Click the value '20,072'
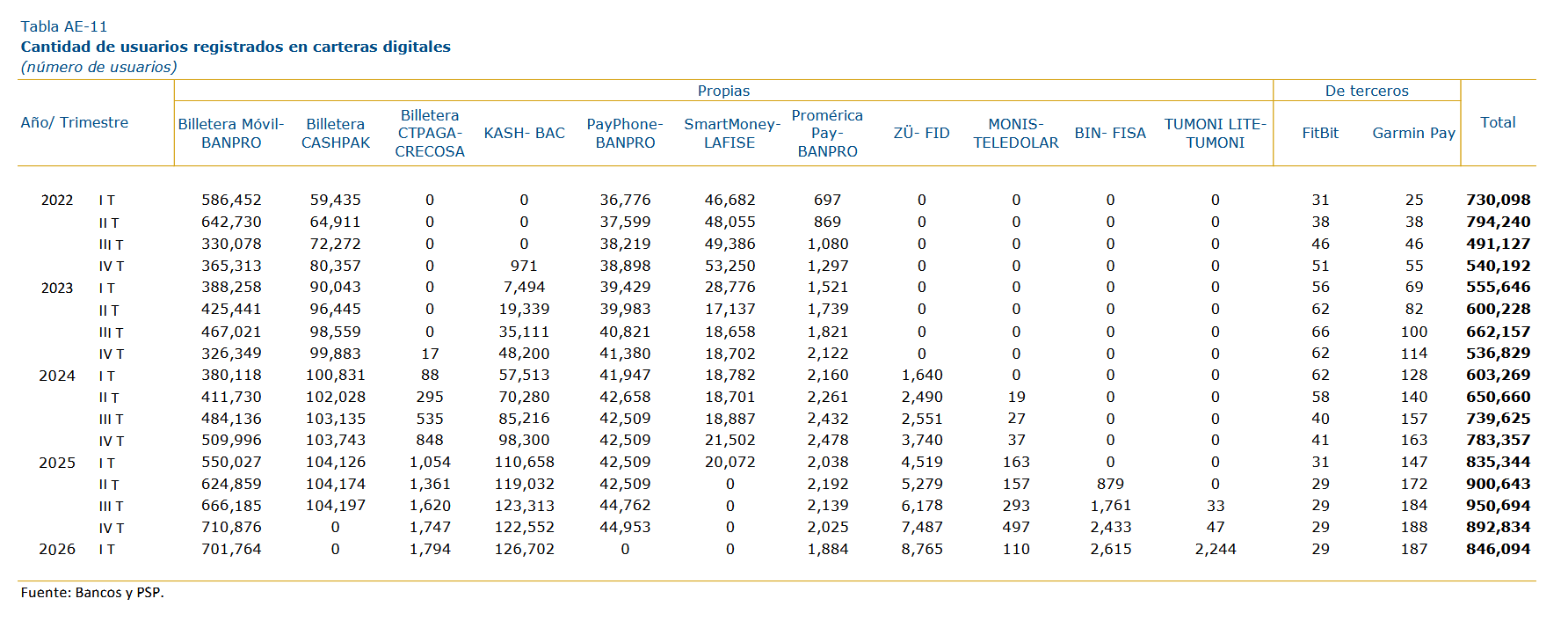 coord(730,463)
